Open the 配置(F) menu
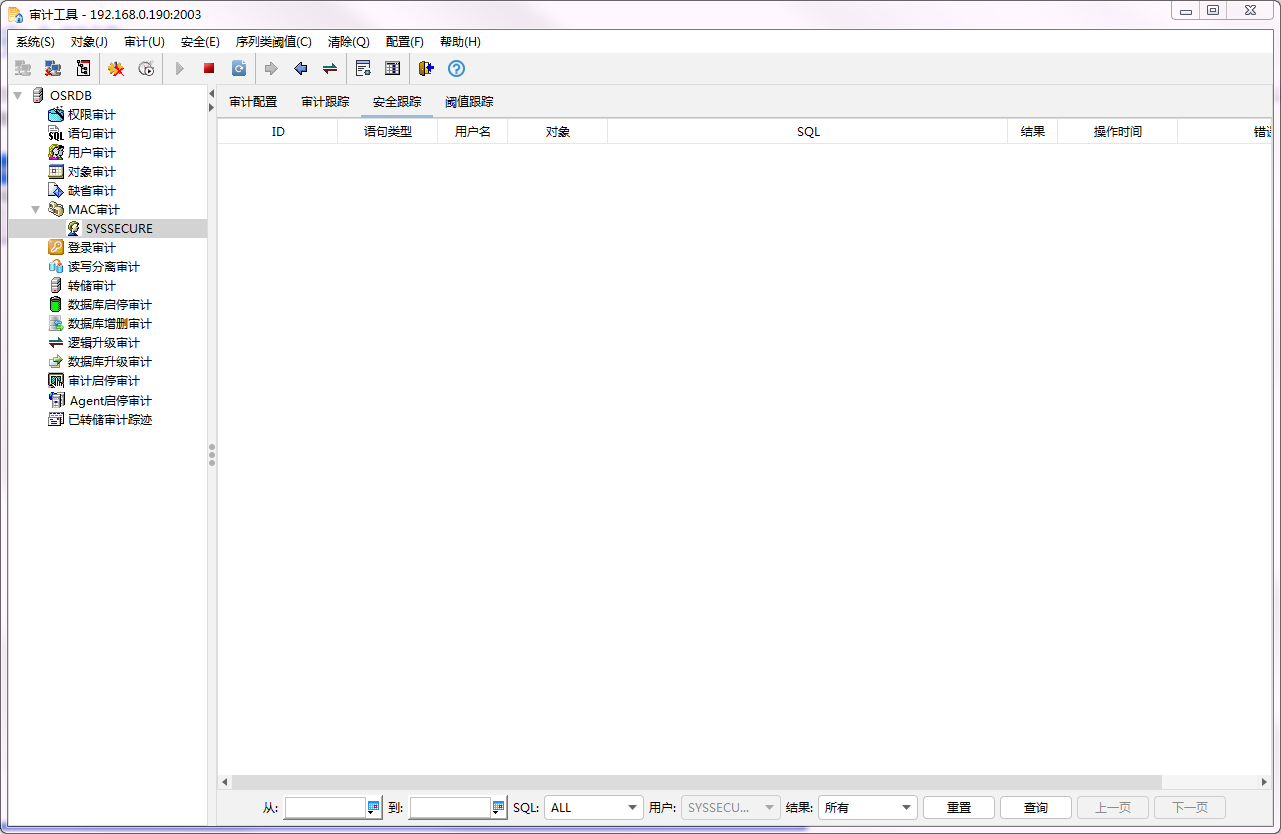 [404, 41]
